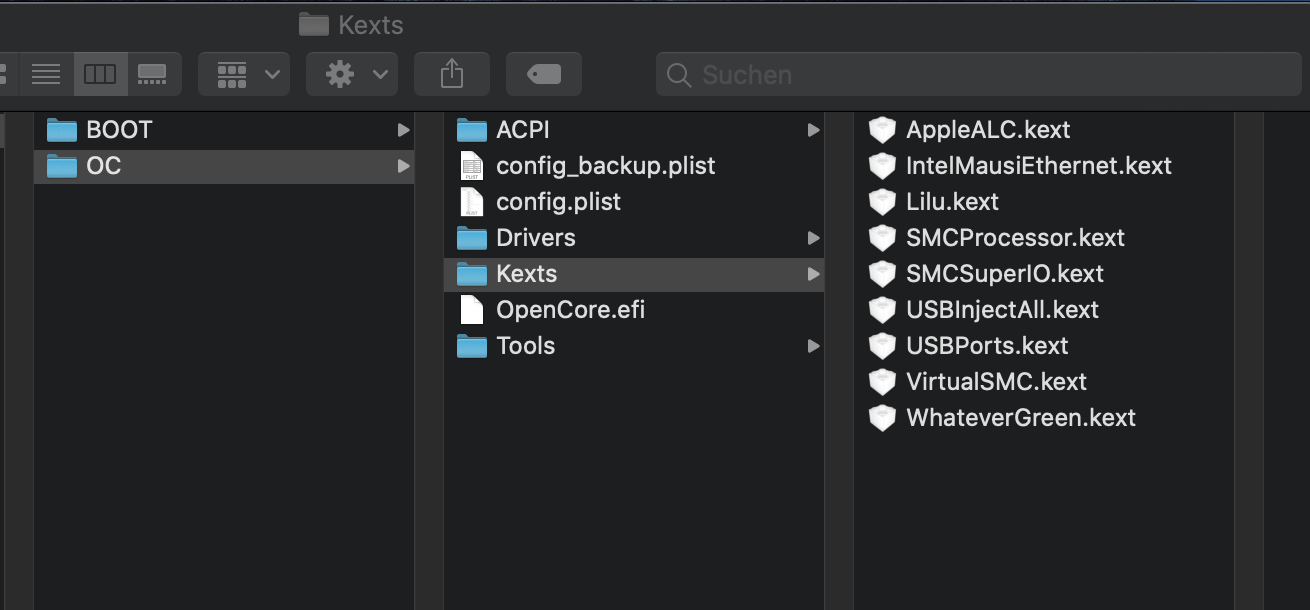Expand the Tools folder arrow
Viewport: 1310px width, 610px height.
click(x=813, y=346)
